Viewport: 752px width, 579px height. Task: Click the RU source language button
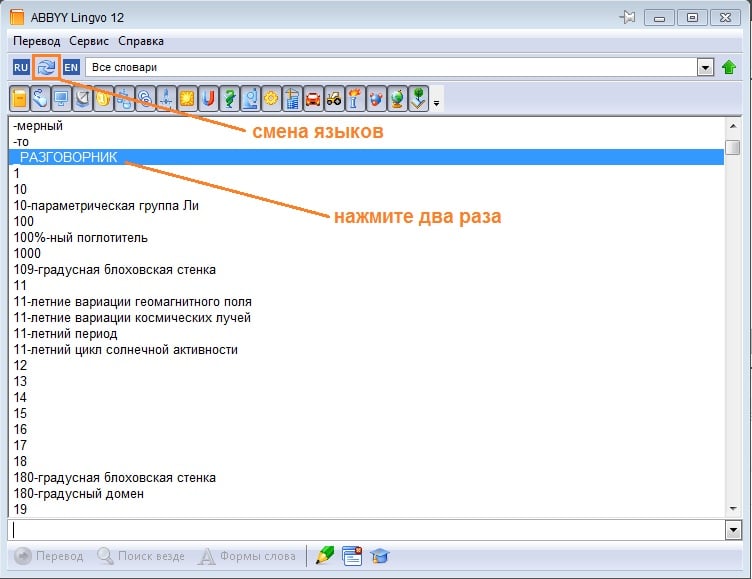click(x=21, y=67)
